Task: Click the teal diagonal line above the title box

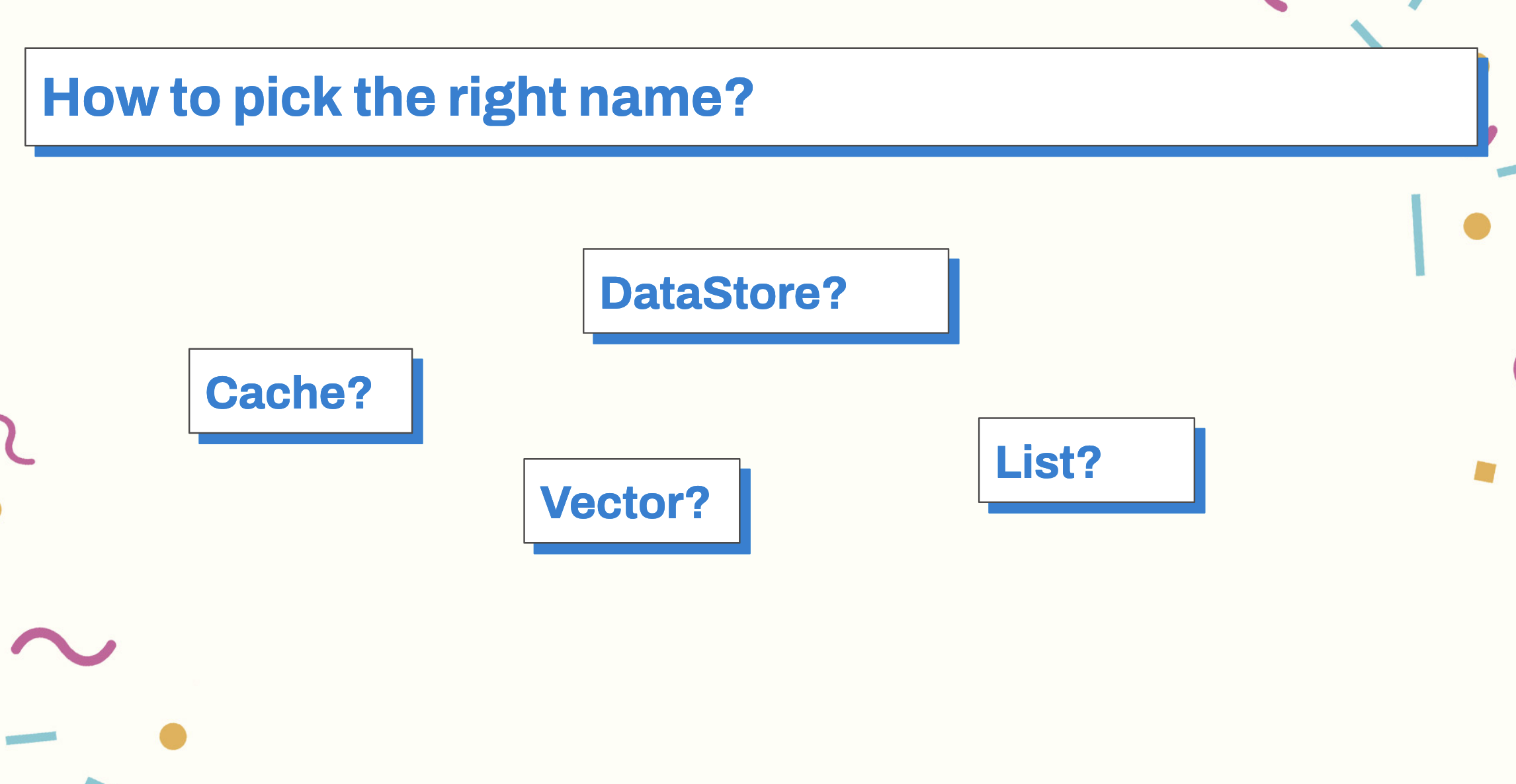Action: 1367,34
